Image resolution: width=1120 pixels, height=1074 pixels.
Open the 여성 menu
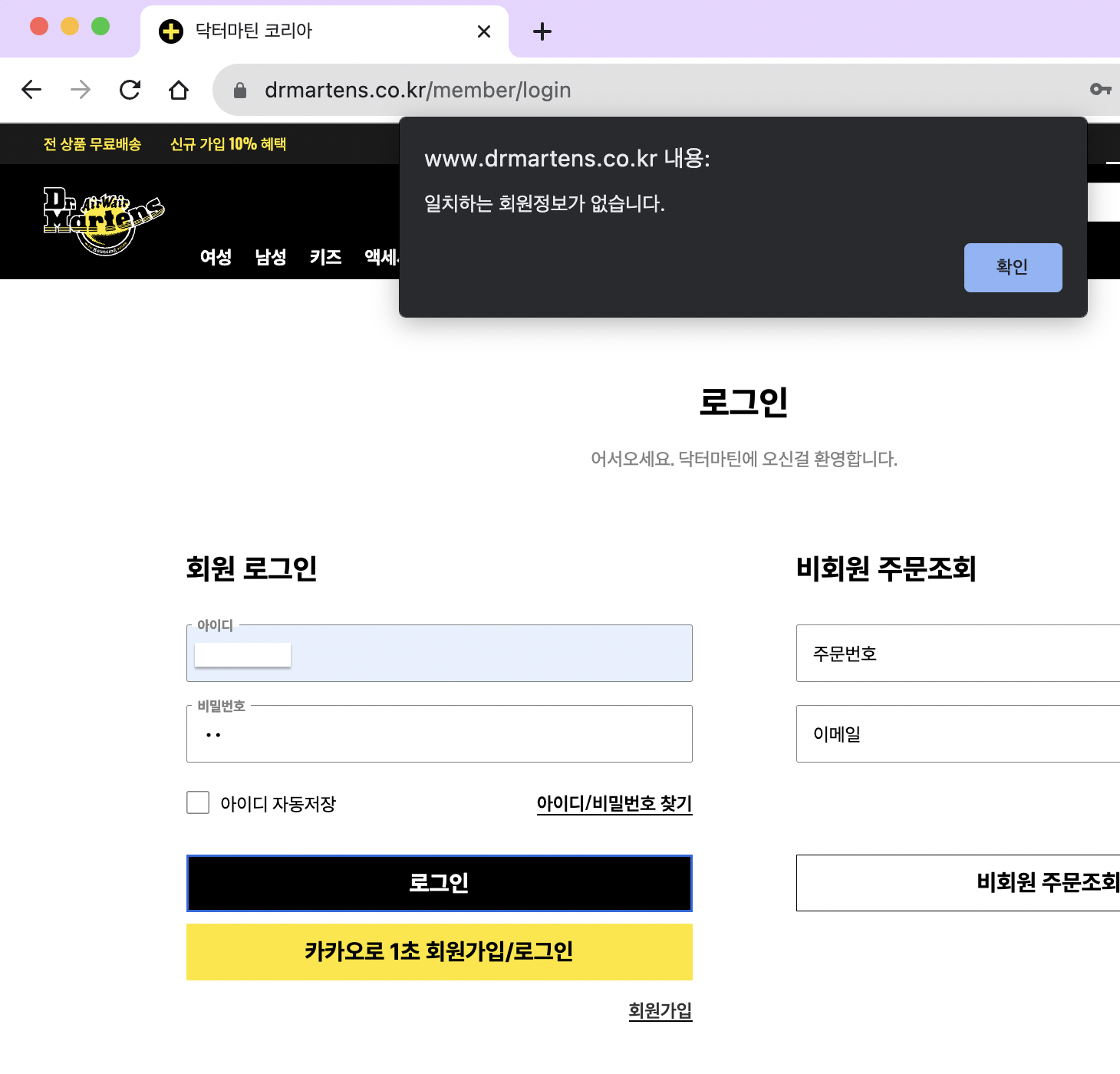click(x=216, y=257)
